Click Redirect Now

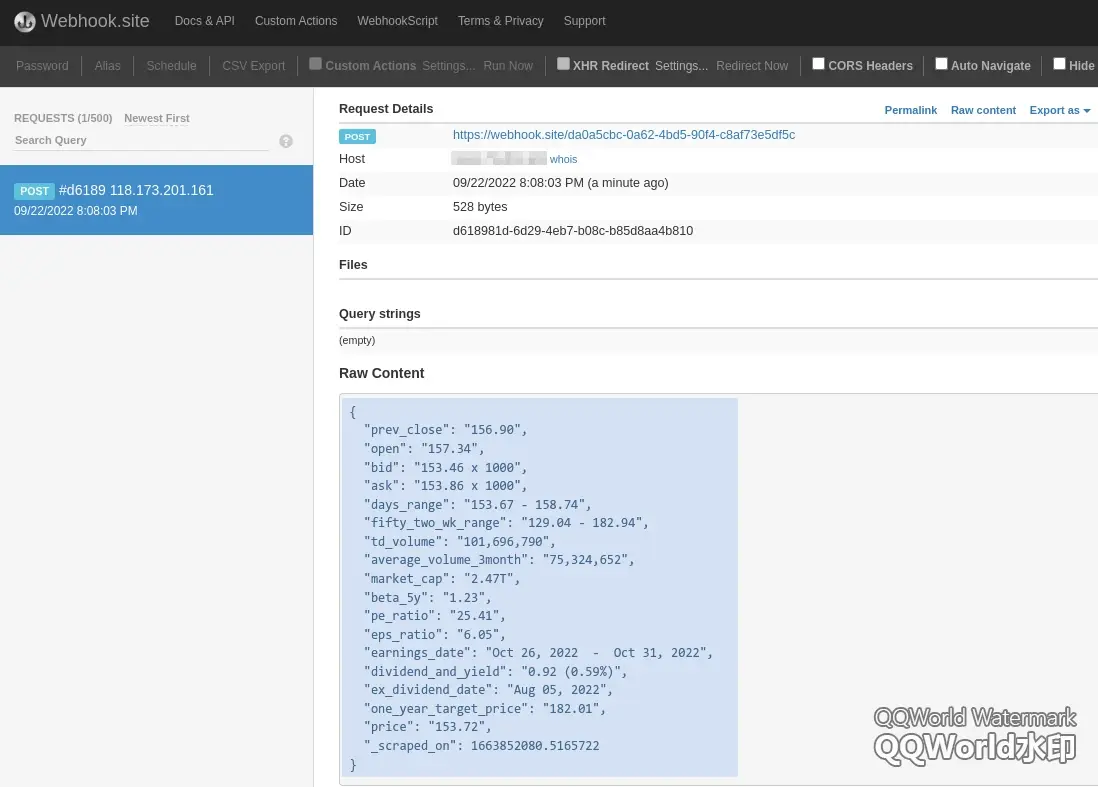point(752,66)
